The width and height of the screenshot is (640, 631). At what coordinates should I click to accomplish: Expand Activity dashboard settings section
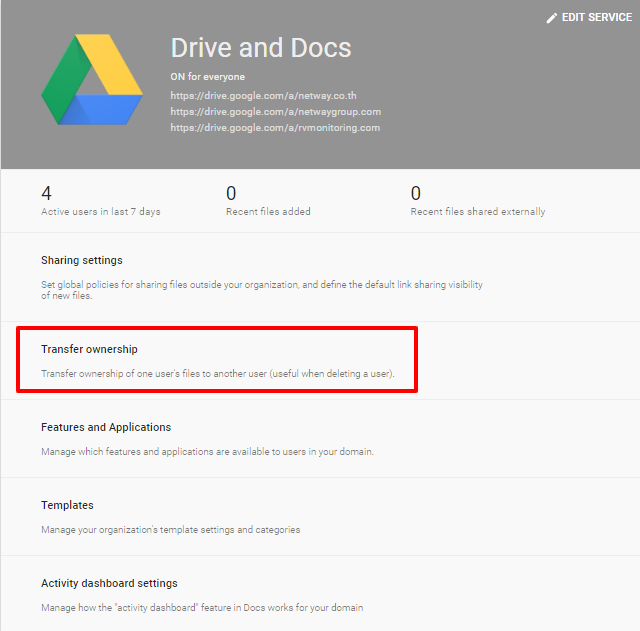109,583
